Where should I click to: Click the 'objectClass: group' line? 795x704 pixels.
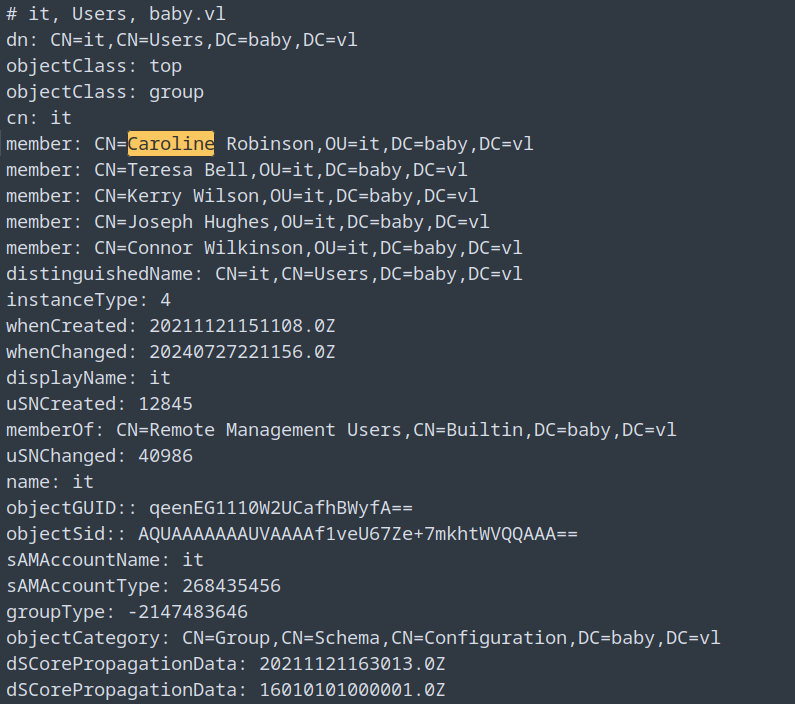(x=105, y=92)
